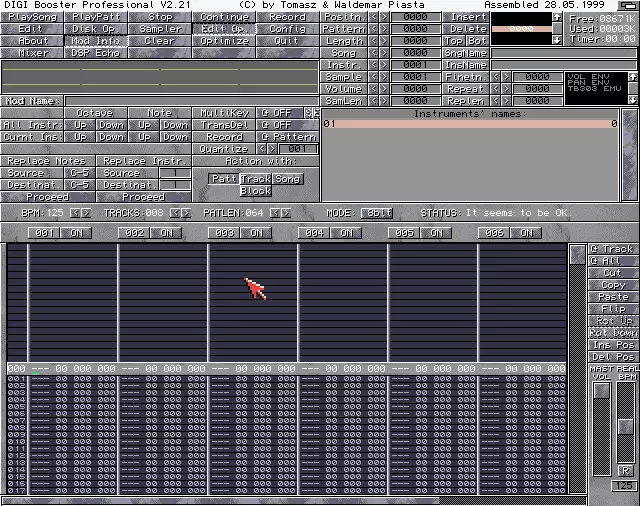
Task: Decrease Quantize value with left arrow
Action: point(262,149)
